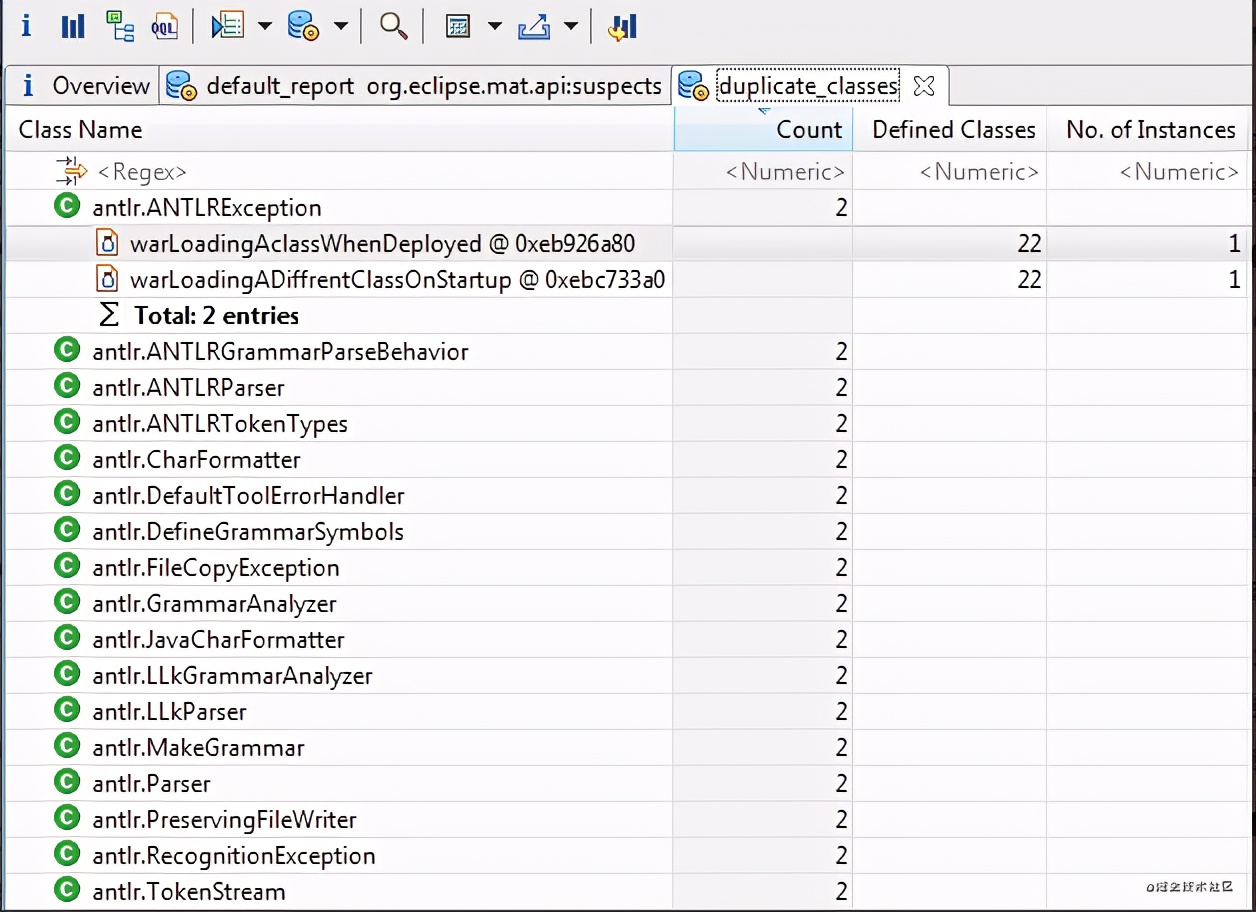
Task: Open the heap dump Overview info icon in toolbar
Action: tap(26, 26)
